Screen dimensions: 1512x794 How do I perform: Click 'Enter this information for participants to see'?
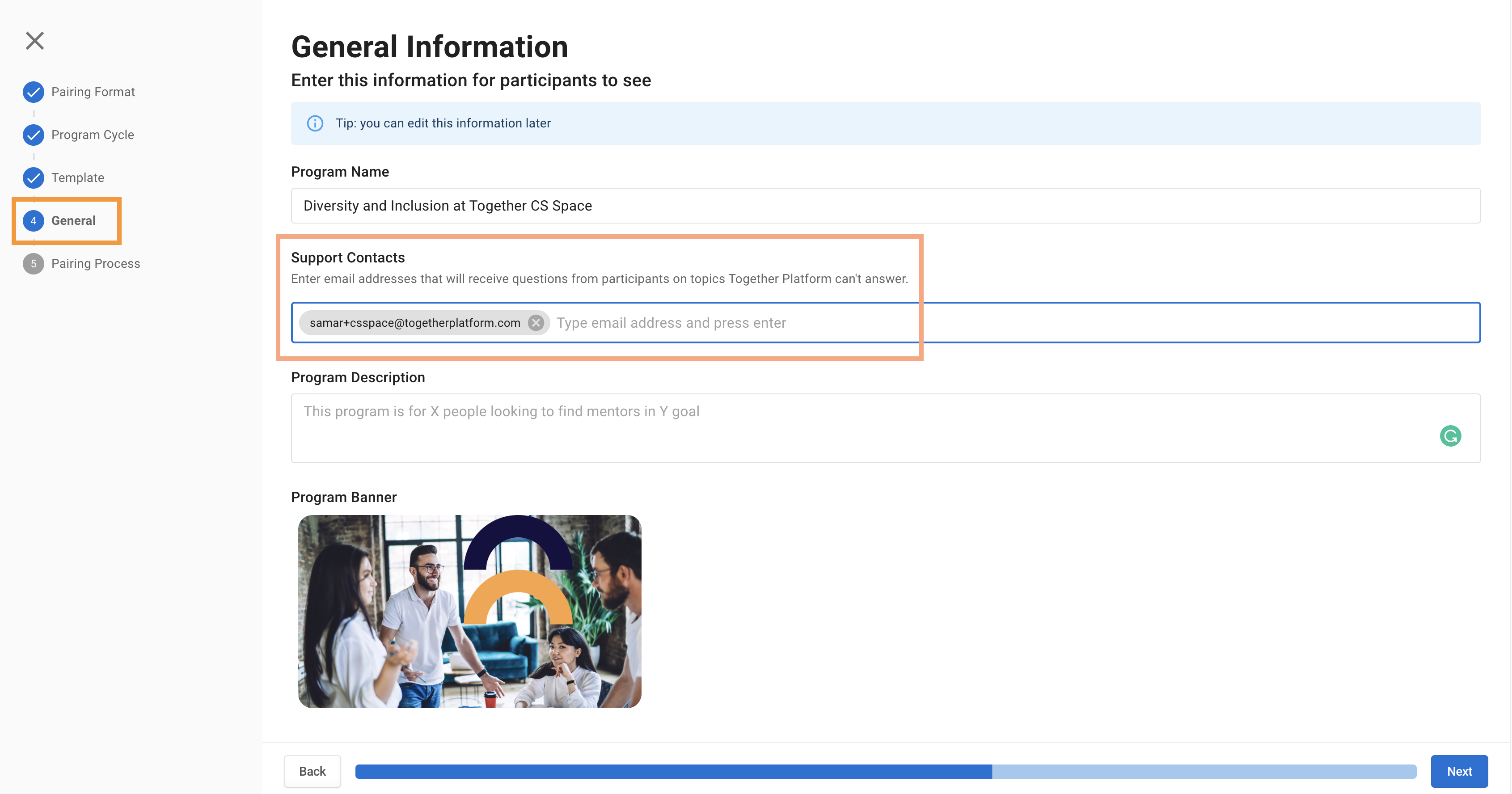point(471,80)
